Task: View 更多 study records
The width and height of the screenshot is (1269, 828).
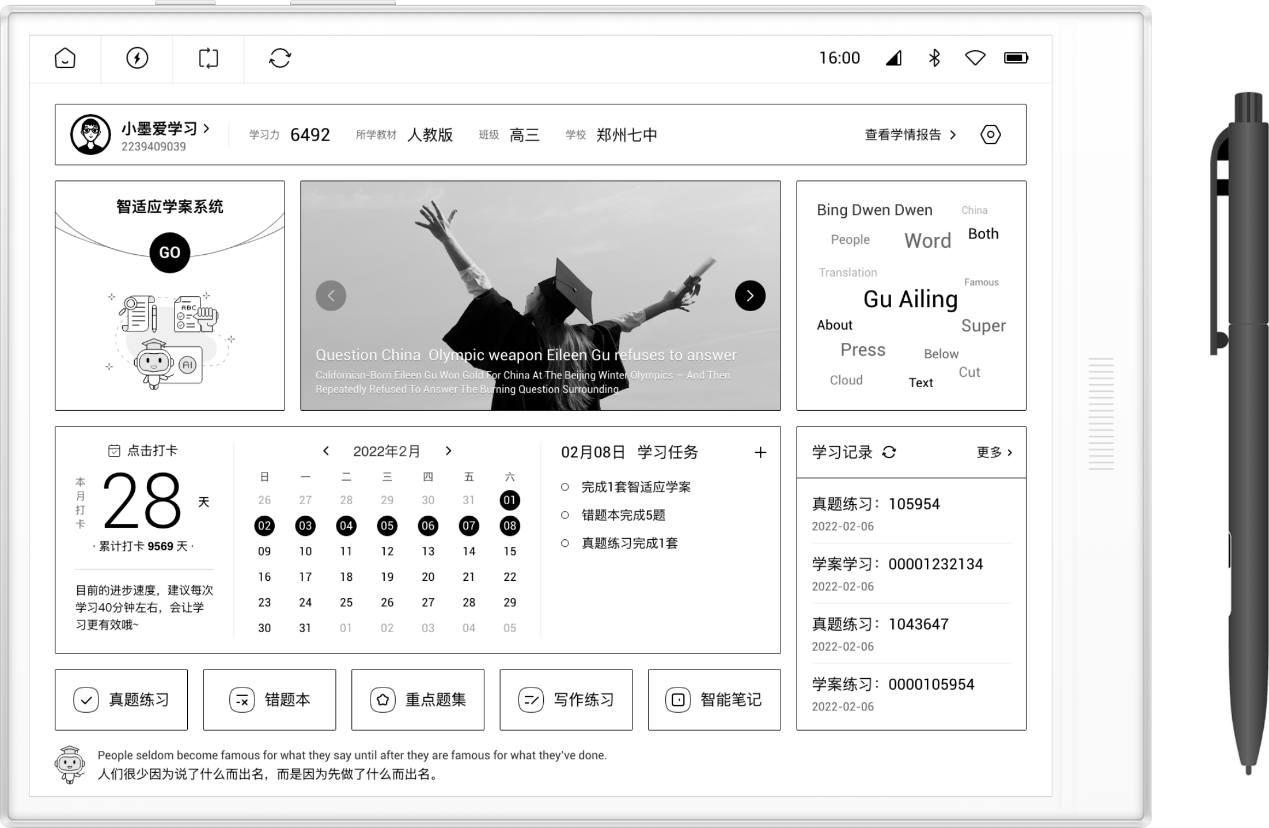Action: [x=990, y=452]
